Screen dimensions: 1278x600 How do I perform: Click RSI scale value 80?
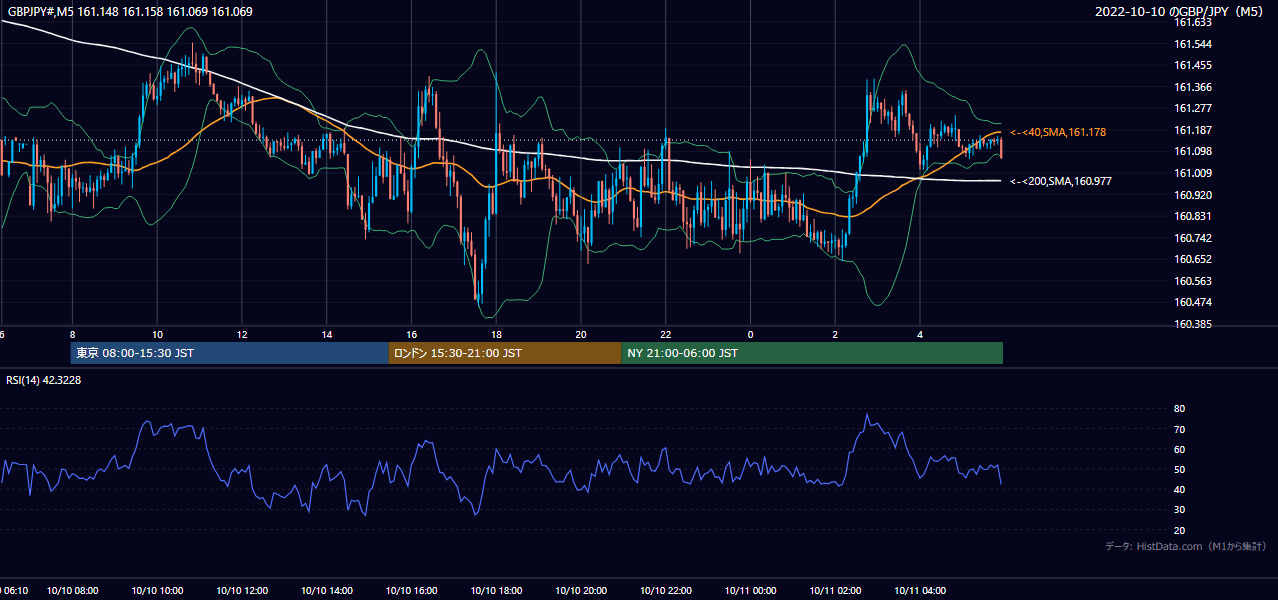click(x=1180, y=409)
